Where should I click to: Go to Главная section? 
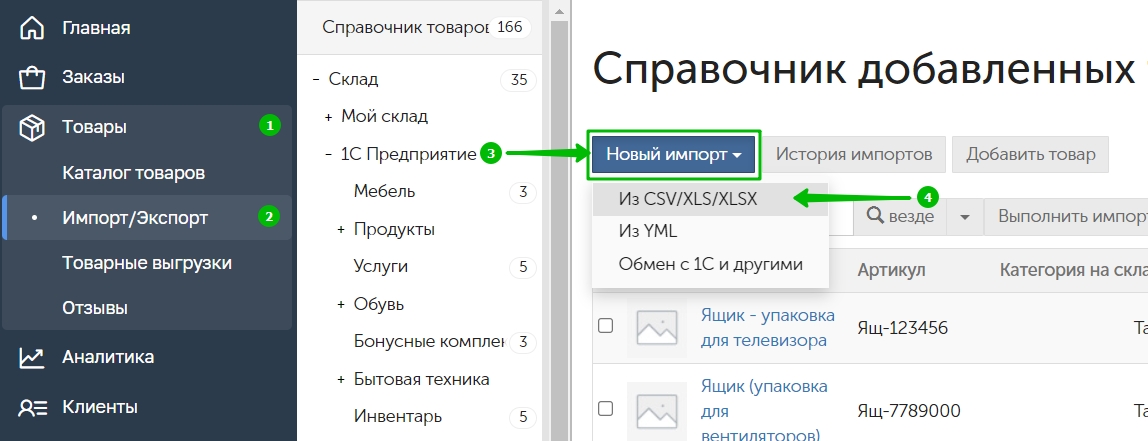[96, 29]
